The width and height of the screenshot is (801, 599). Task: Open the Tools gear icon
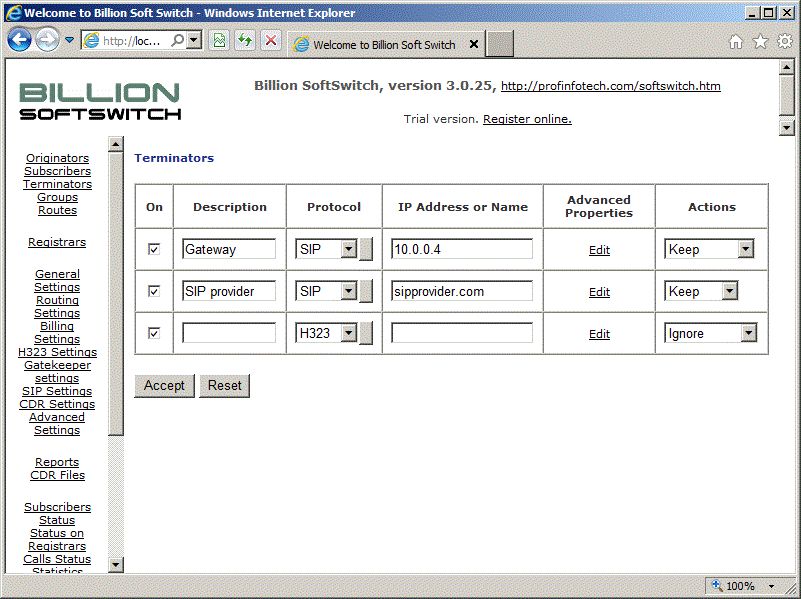pos(785,41)
